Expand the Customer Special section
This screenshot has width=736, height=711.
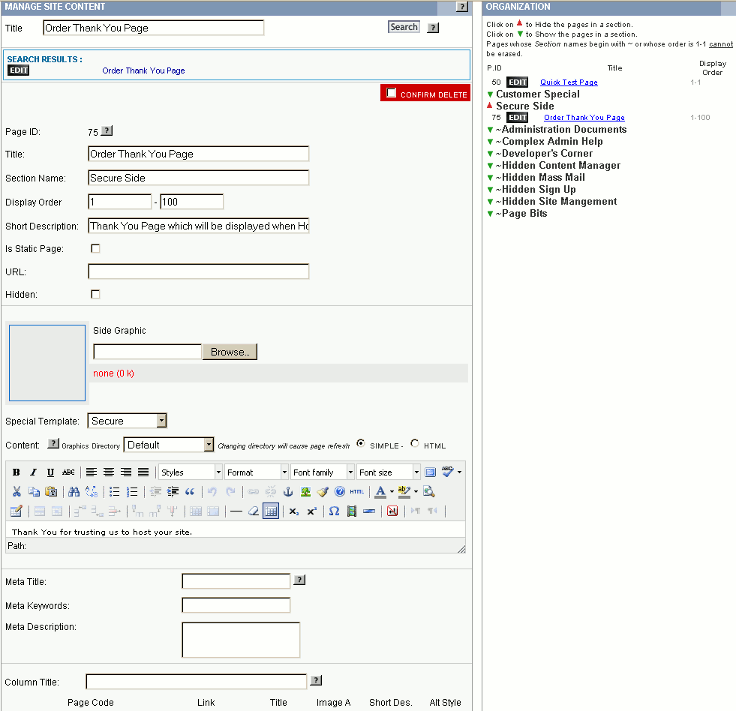point(490,94)
